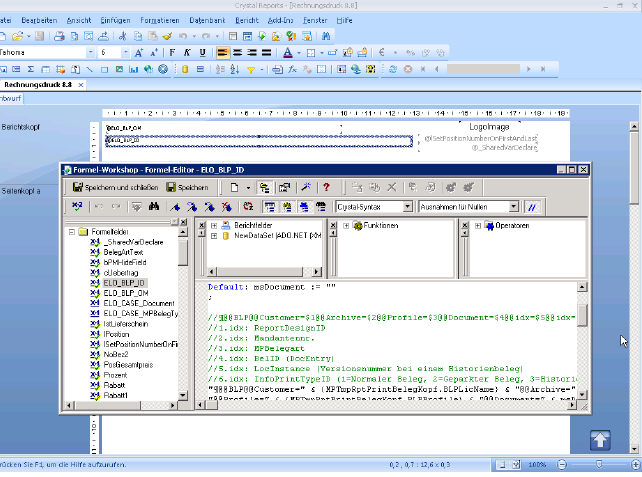The height and width of the screenshot is (477, 642).
Task: Toggle bold formatting in main toolbar
Action: point(172,52)
